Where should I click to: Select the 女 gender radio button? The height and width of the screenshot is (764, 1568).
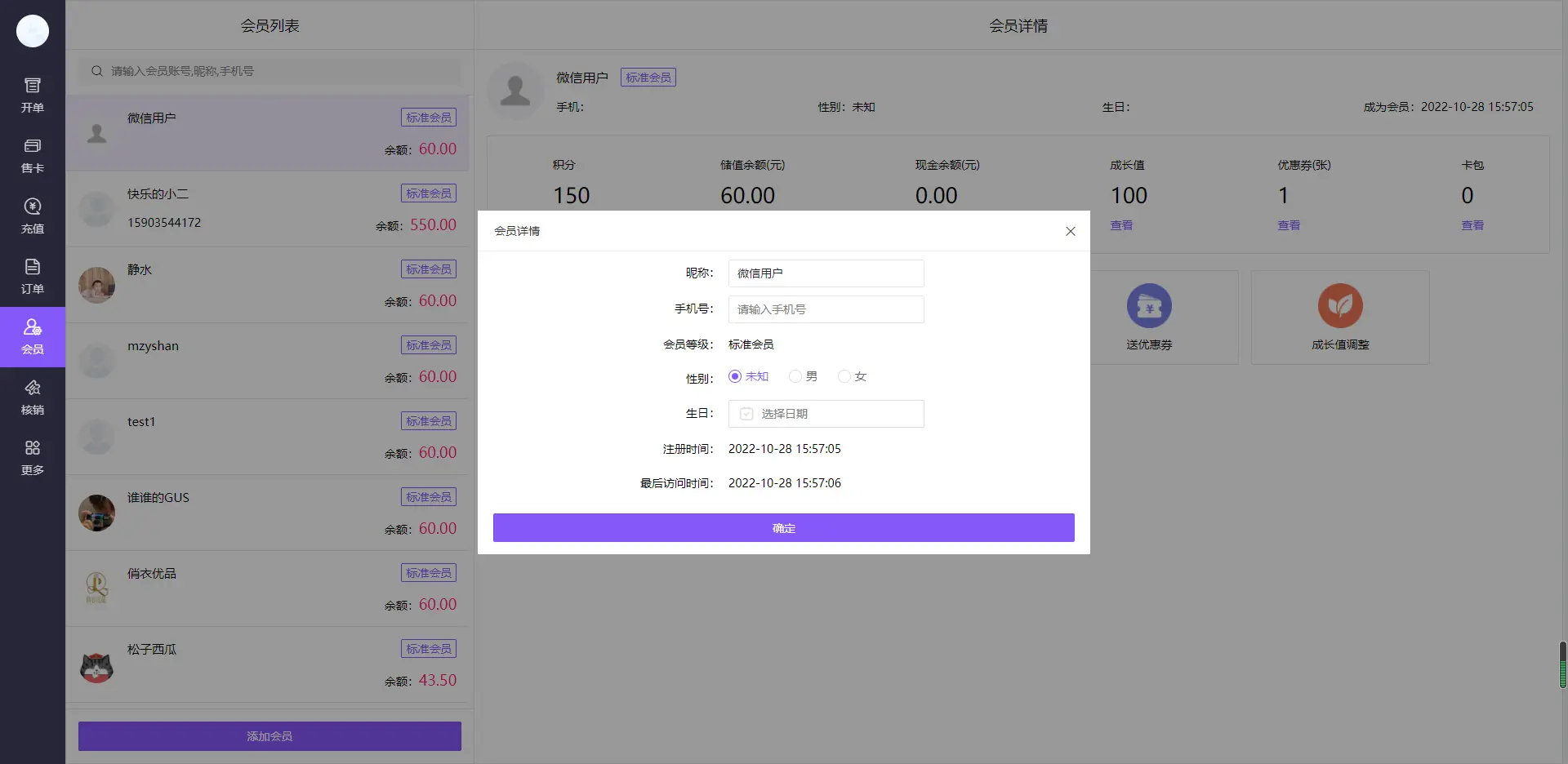(844, 376)
